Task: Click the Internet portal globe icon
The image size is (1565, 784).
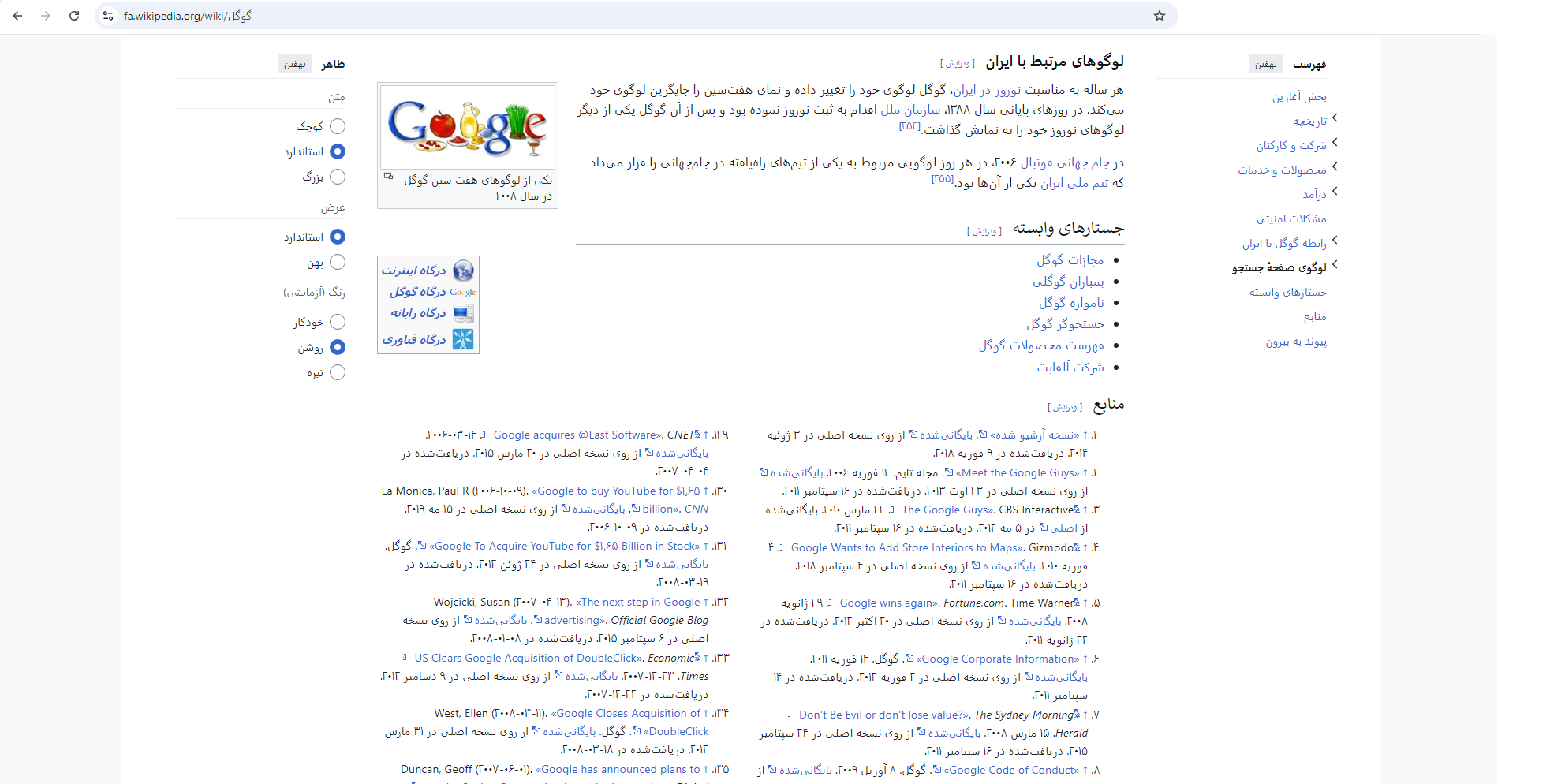Action: coord(464,271)
